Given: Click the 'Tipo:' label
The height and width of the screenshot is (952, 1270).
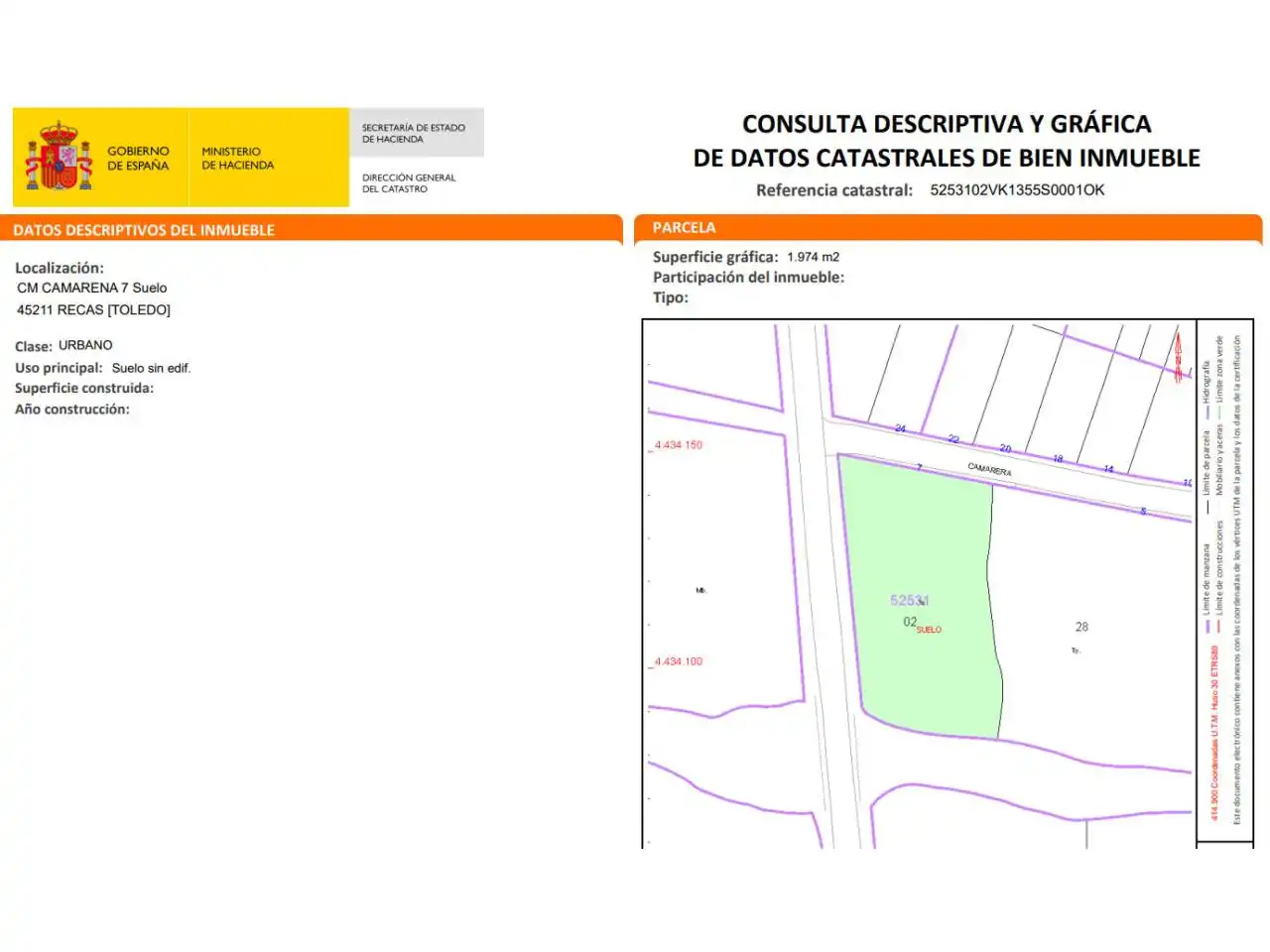Looking at the screenshot, I should pyautogui.click(x=670, y=297).
